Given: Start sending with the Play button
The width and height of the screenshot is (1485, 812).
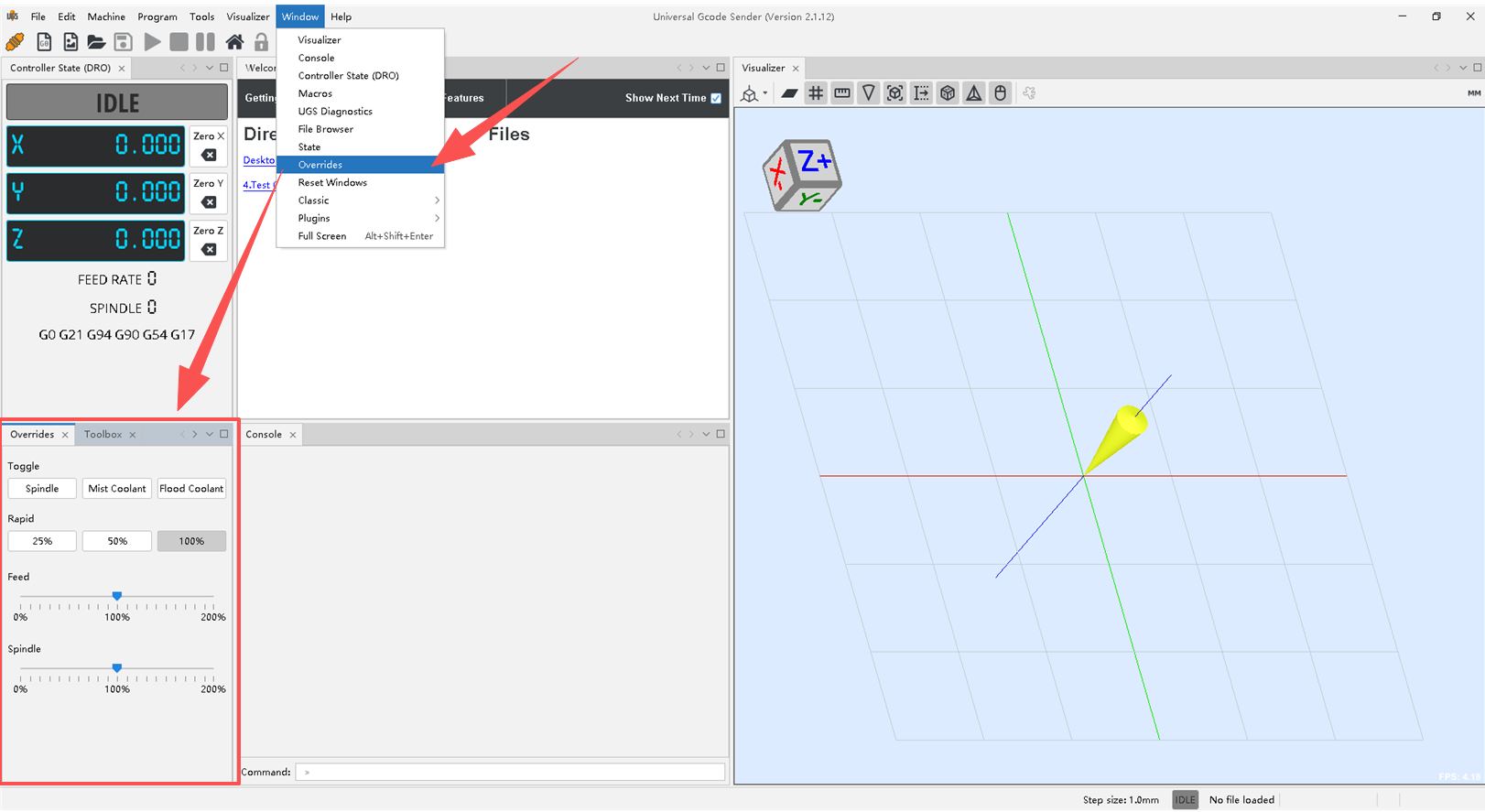Looking at the screenshot, I should pos(153,42).
